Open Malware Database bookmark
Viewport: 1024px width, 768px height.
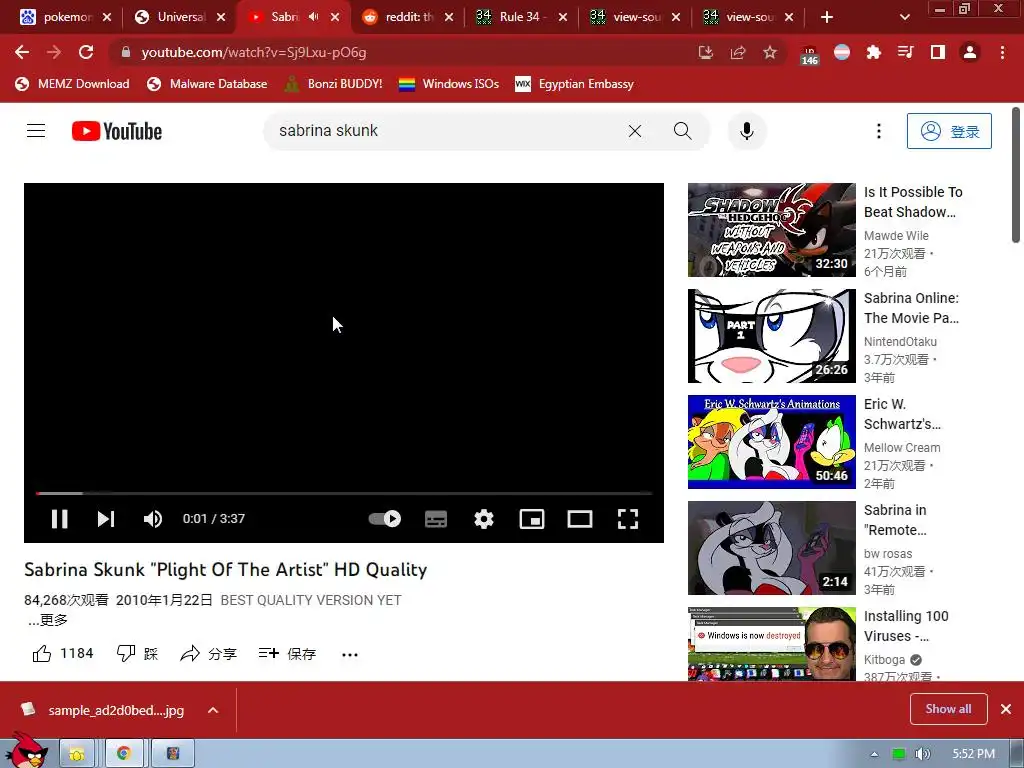206,84
